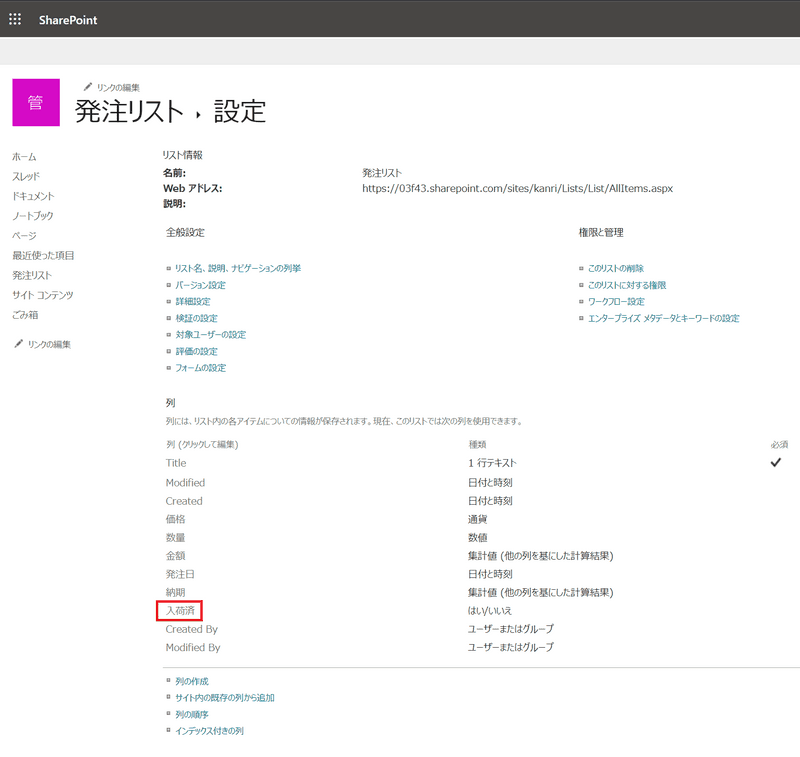
Task: Open the 検証の設定 link
Action: pyautogui.click(x=195, y=318)
